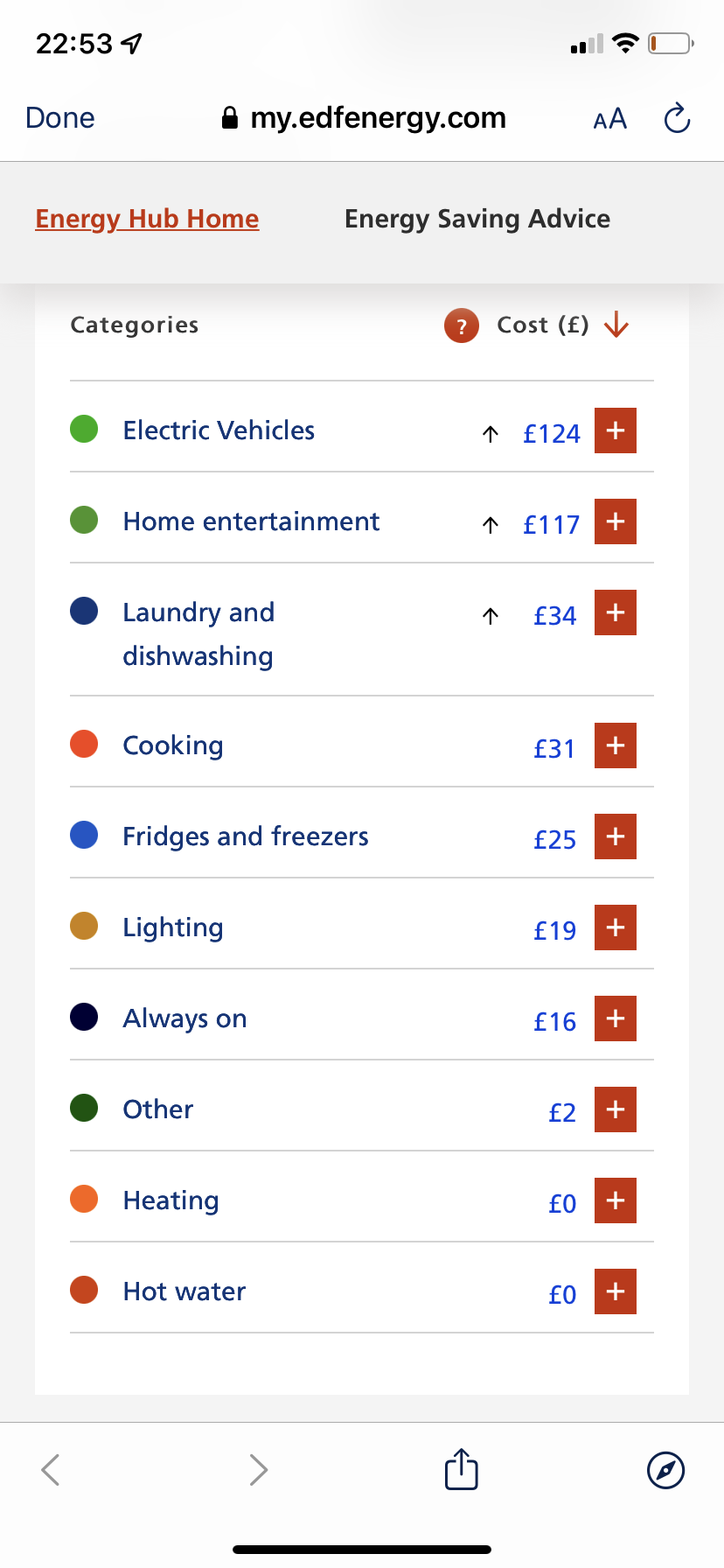Screen dimensions: 724x1568
Task: Expand the Hot water row
Action: pyautogui.click(x=616, y=1291)
